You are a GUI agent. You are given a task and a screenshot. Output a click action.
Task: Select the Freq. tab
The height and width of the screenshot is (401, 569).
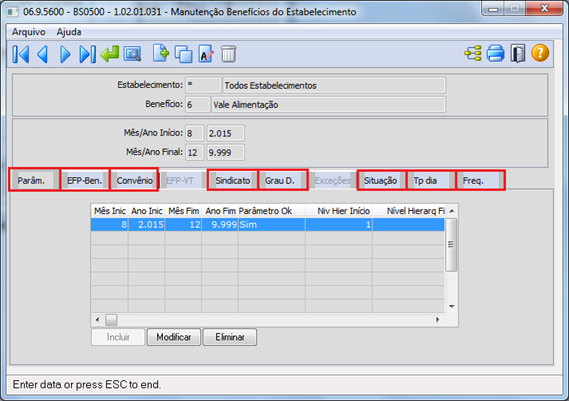480,180
